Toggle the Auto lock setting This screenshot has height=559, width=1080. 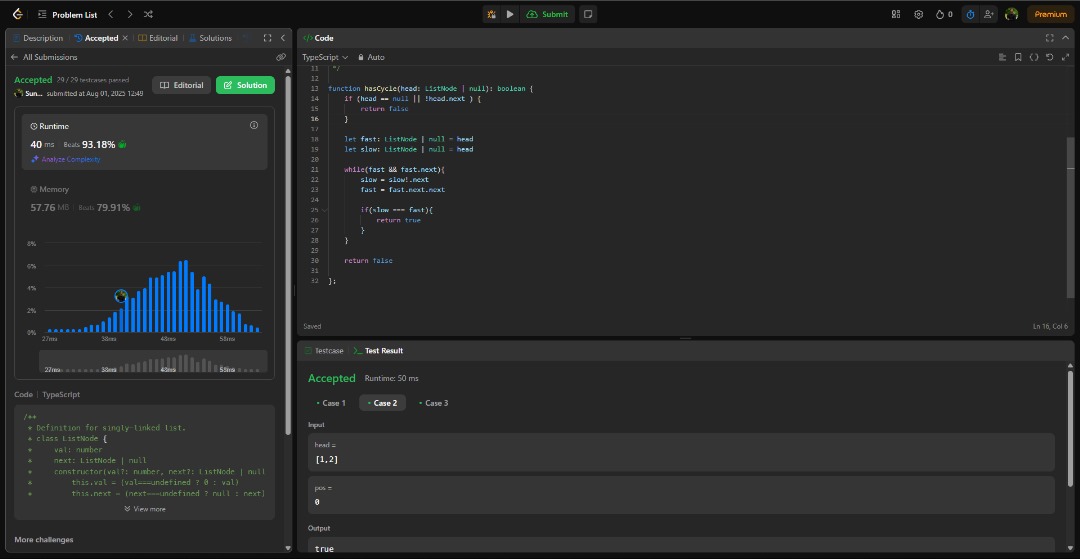pos(371,57)
